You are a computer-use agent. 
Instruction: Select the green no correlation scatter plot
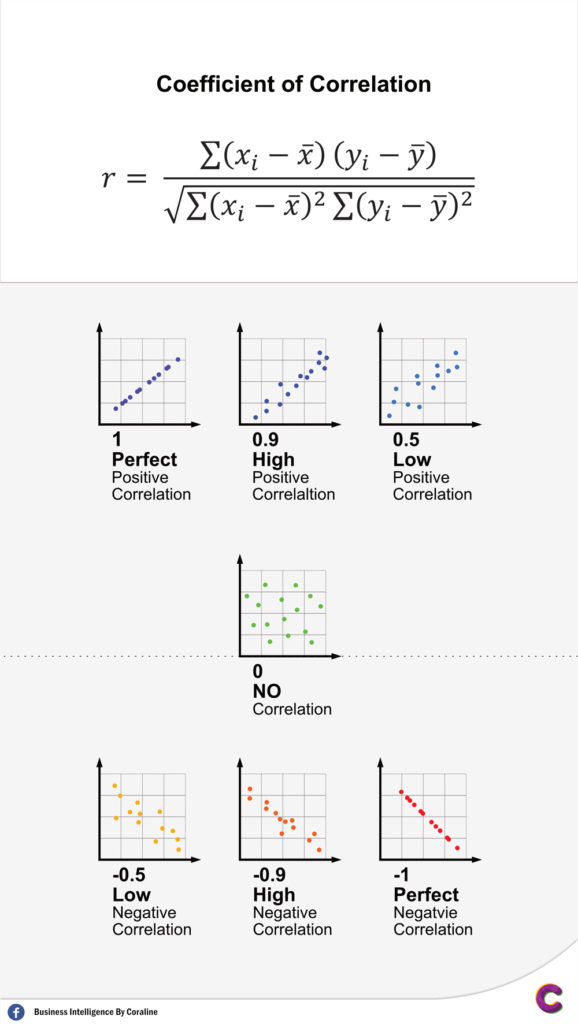coord(287,607)
